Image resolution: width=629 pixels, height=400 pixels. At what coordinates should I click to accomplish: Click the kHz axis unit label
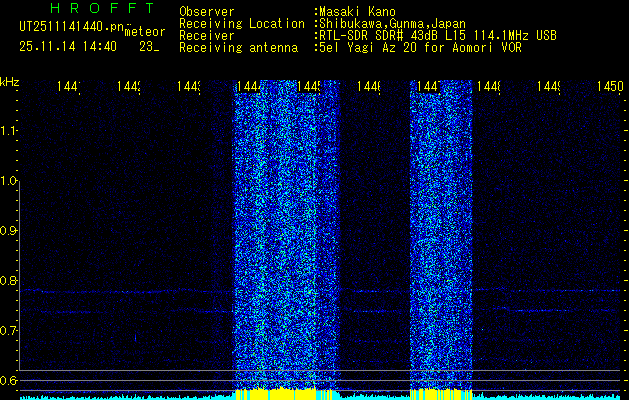(9, 83)
